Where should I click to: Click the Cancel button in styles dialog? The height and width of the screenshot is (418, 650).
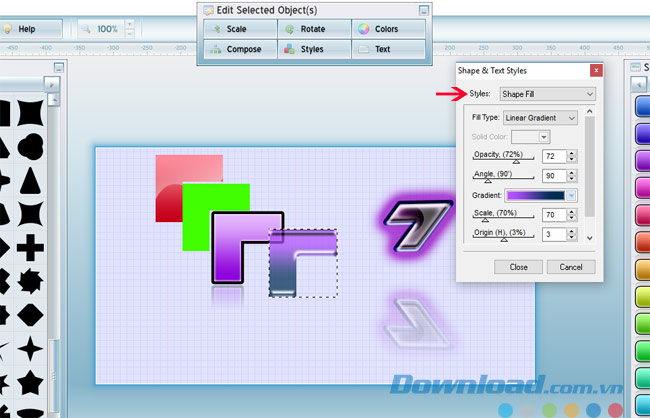click(571, 267)
